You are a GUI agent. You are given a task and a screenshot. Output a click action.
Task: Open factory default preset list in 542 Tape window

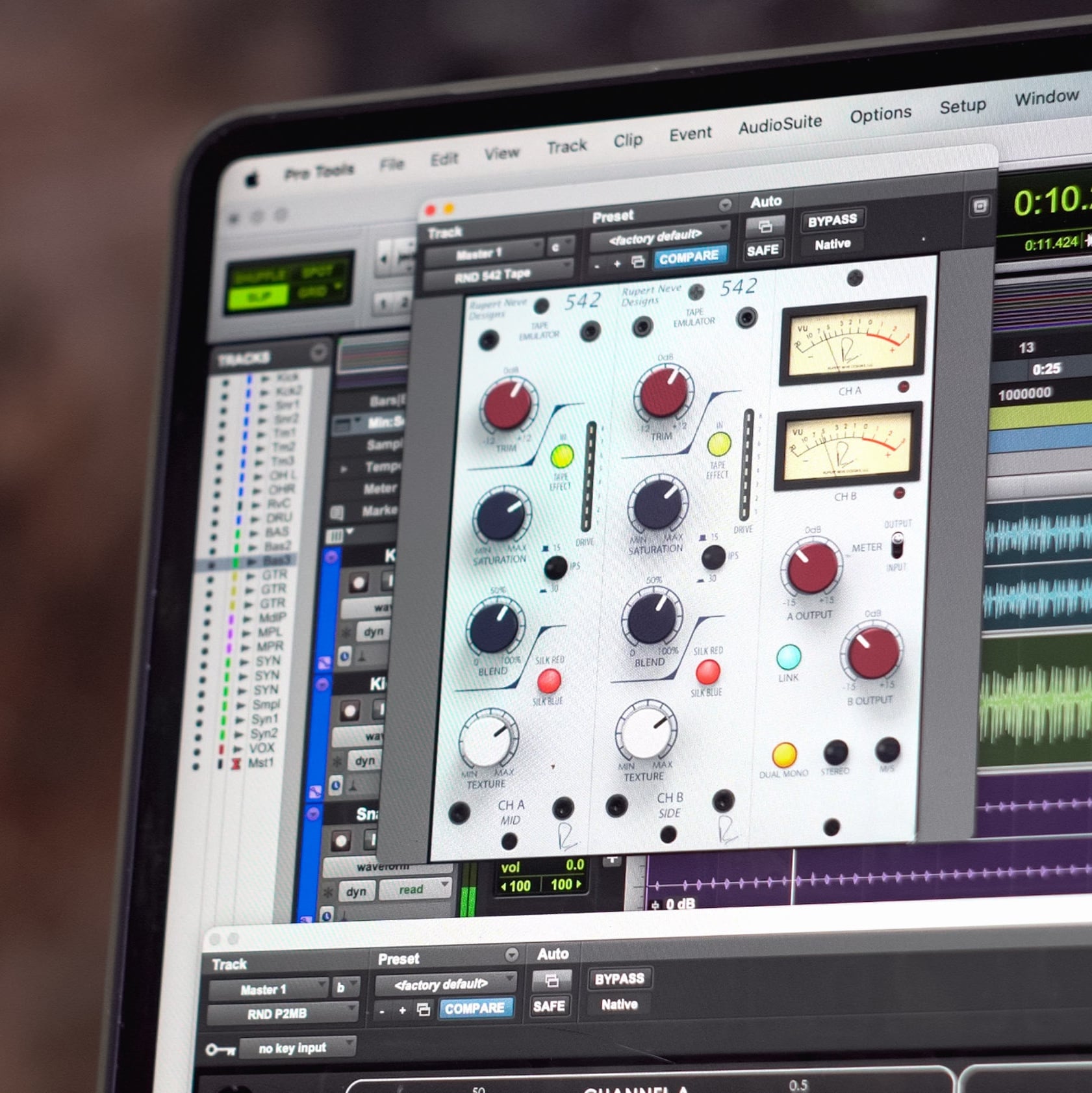659,237
